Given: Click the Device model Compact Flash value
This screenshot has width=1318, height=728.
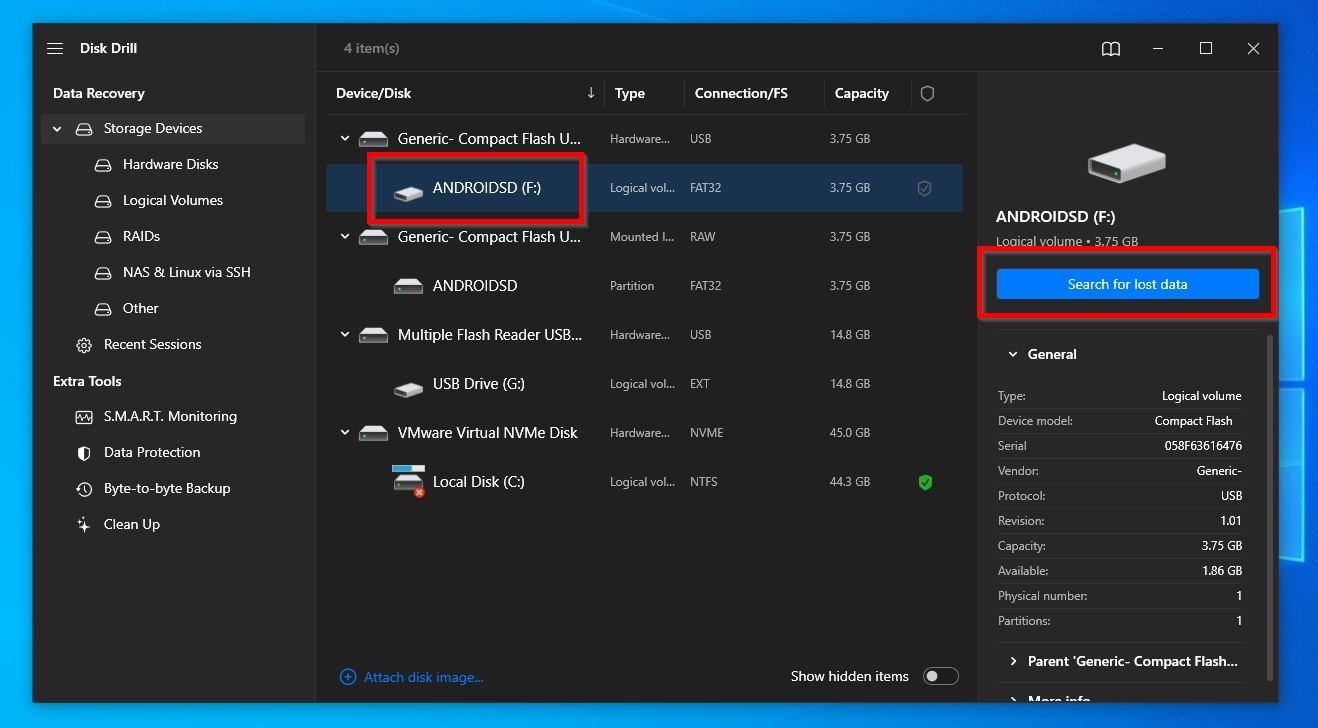Looking at the screenshot, I should coord(1193,421).
